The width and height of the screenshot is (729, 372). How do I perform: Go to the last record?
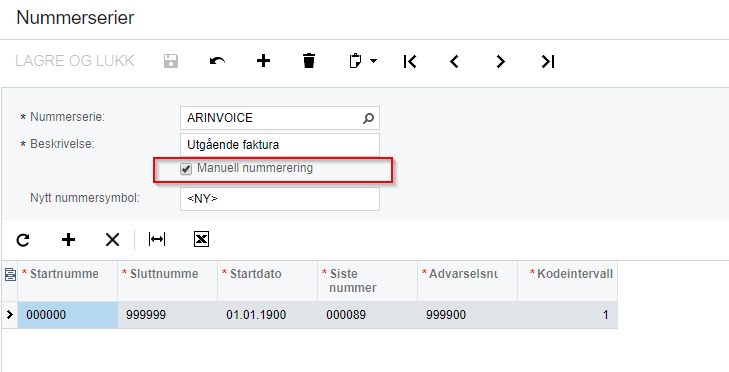548,61
